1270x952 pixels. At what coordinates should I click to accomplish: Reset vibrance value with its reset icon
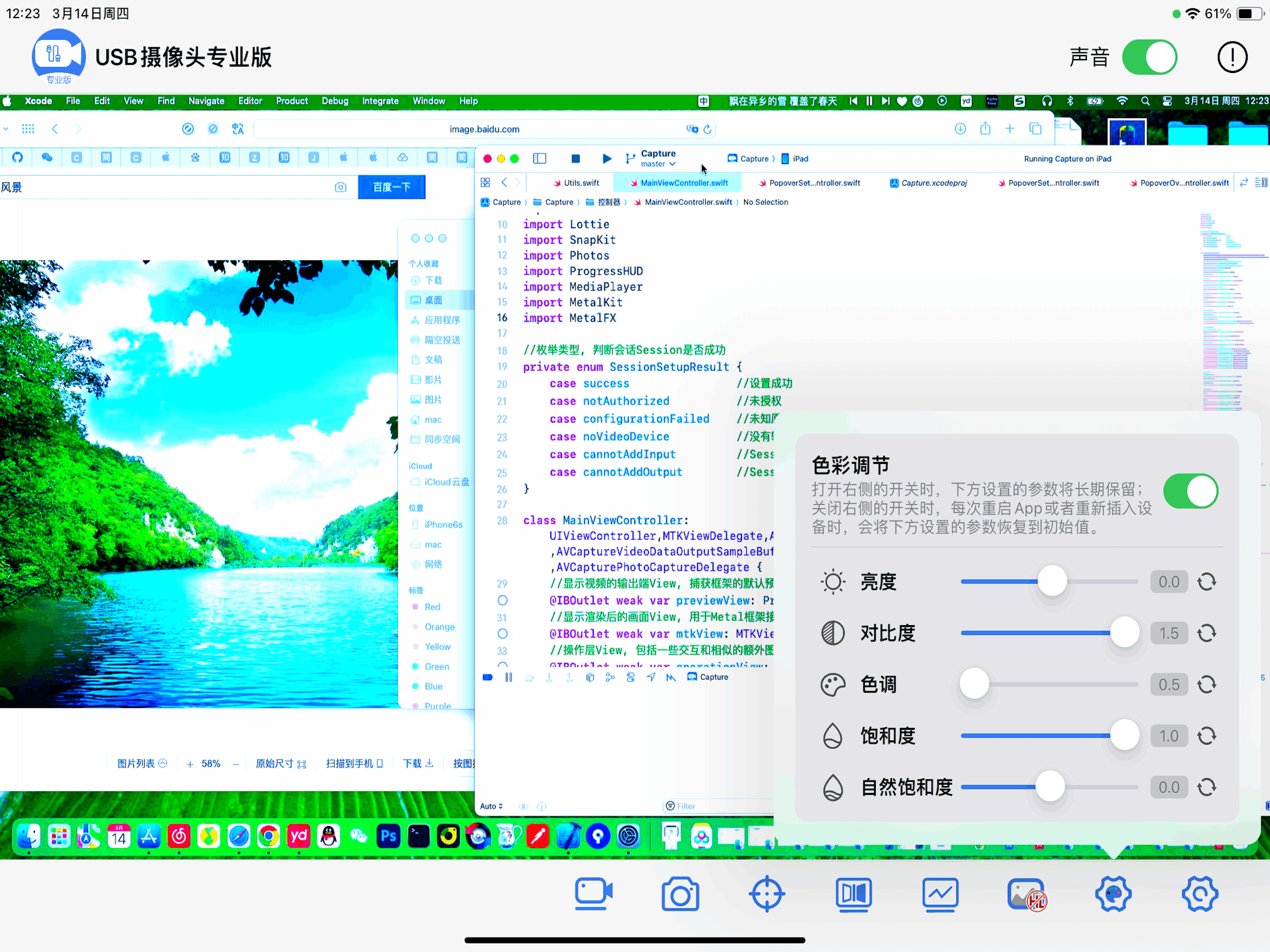1207,787
